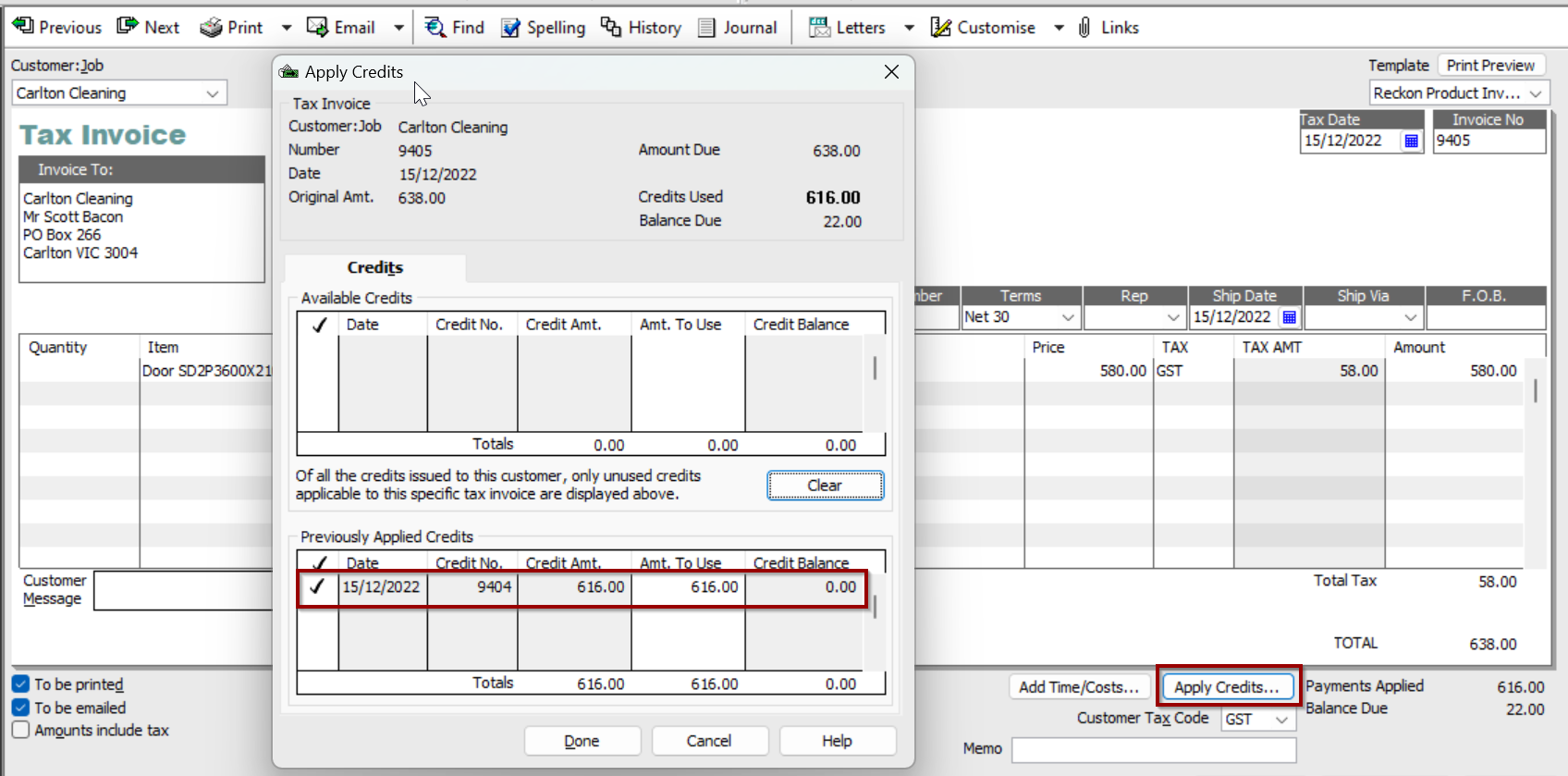Viewport: 1568px width, 776px height.
Task: Click the Find magnifier icon
Action: [435, 28]
